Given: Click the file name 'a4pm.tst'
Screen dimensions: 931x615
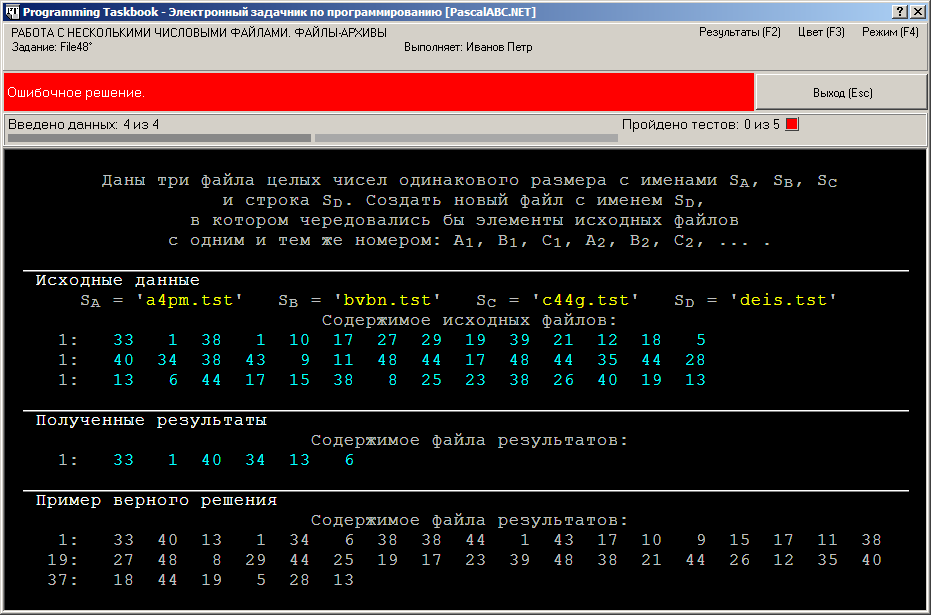Looking at the screenshot, I should tap(189, 300).
